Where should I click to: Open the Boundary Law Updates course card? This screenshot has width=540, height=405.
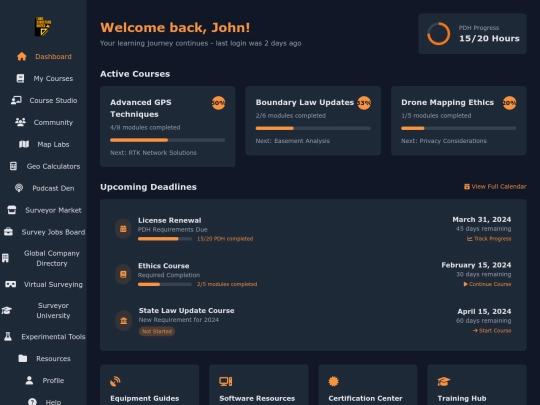pos(313,121)
